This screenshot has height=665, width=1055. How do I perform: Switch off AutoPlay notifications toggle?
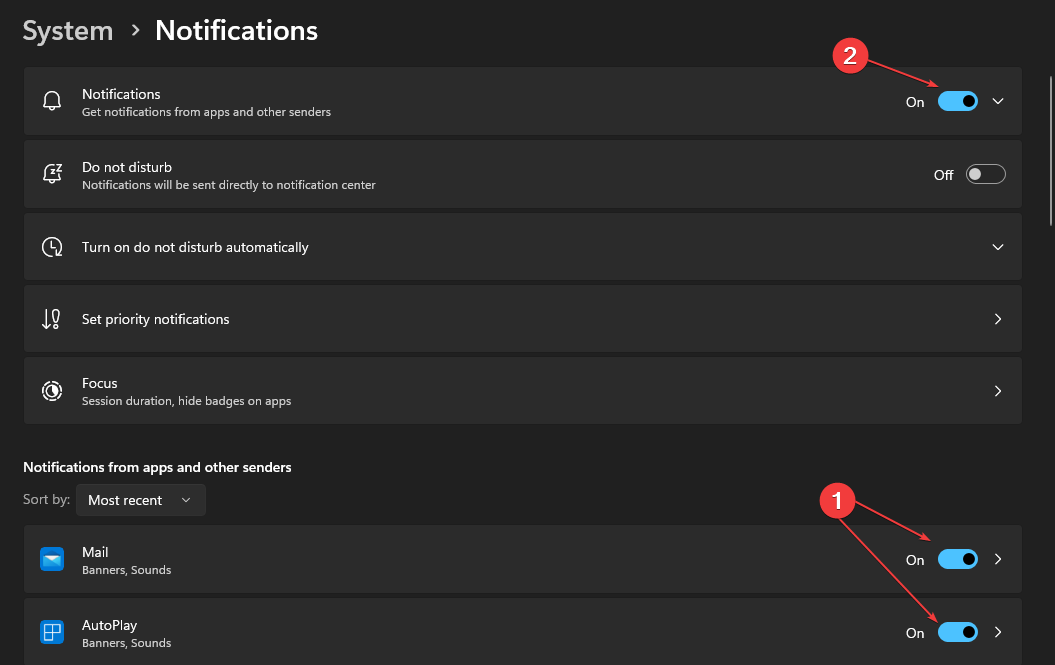click(957, 632)
